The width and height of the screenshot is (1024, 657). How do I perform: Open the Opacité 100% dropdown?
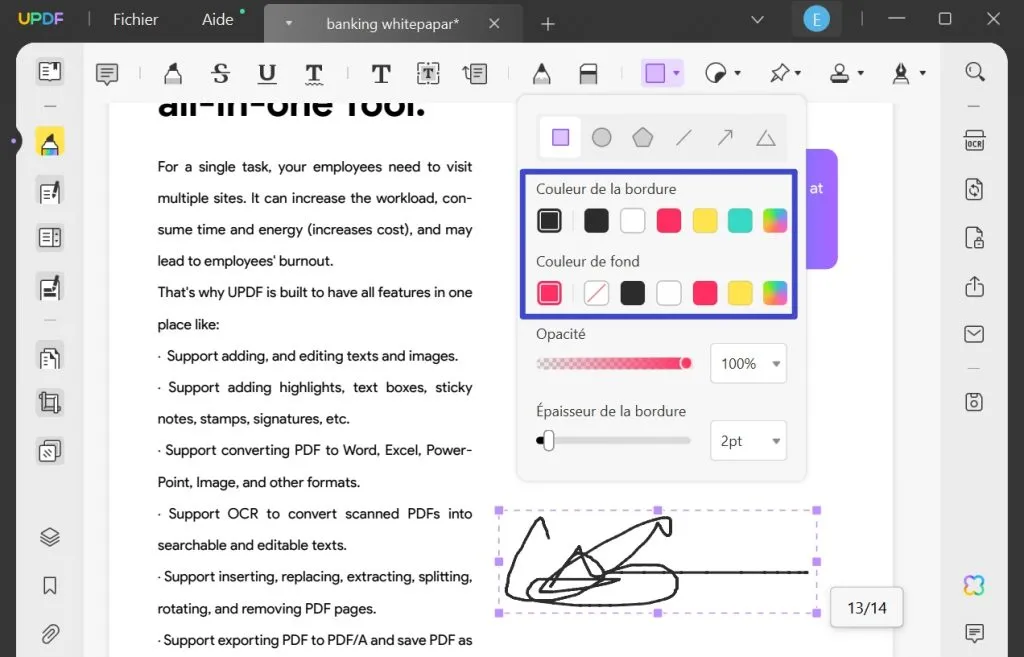pos(748,364)
